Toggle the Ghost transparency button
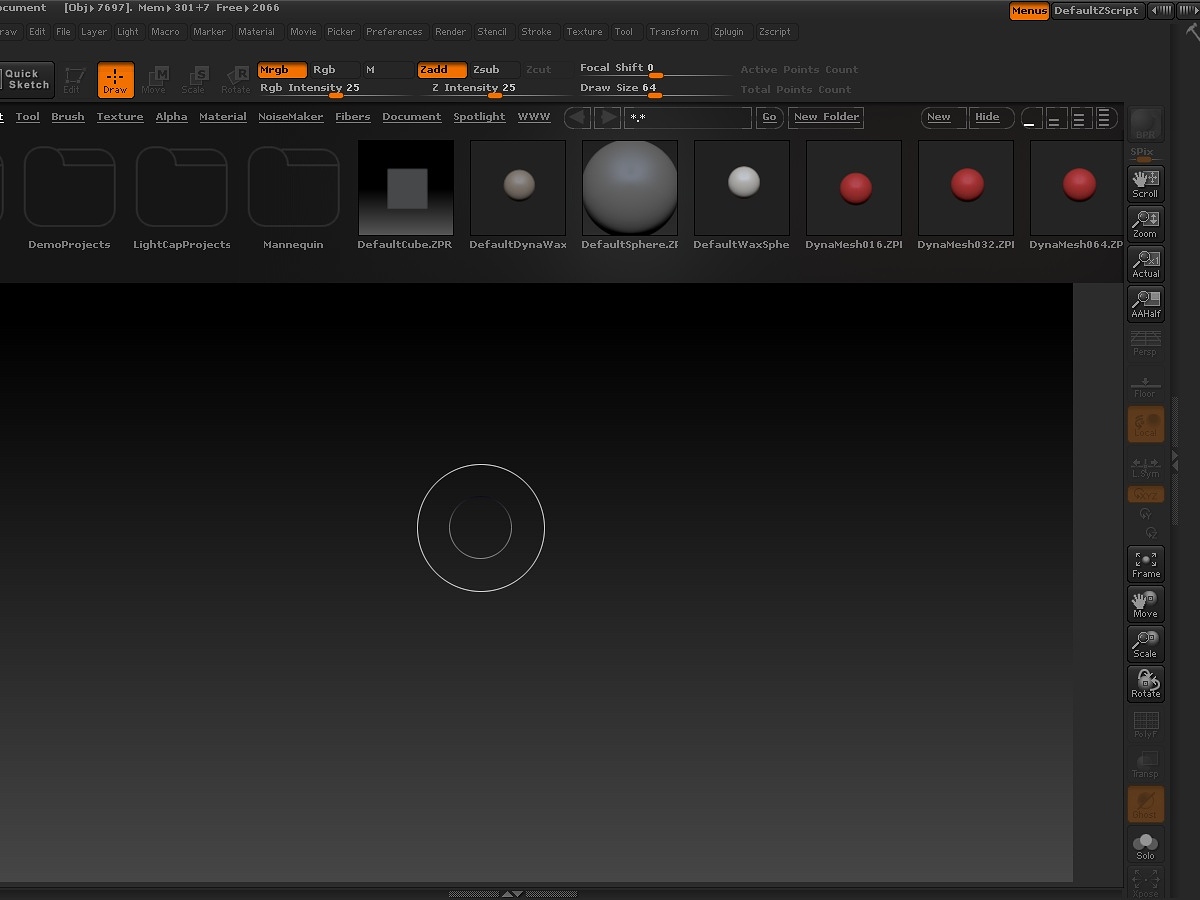Screen dimensions: 1200x900 [x=1145, y=805]
